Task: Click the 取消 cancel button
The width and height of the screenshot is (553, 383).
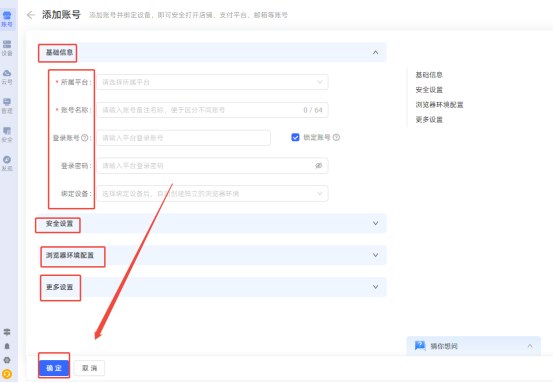Action: pos(90,368)
